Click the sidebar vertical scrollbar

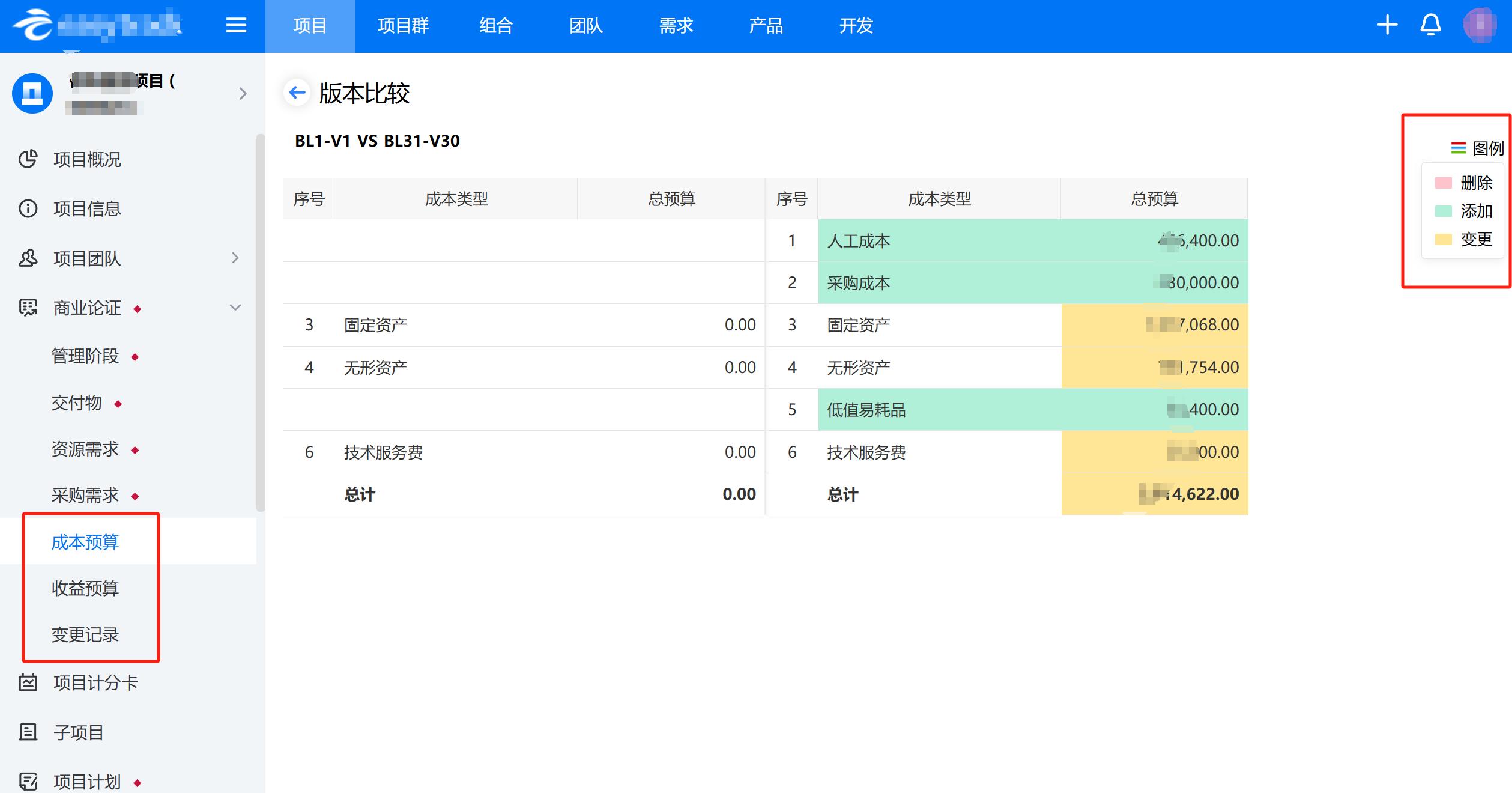[261, 323]
